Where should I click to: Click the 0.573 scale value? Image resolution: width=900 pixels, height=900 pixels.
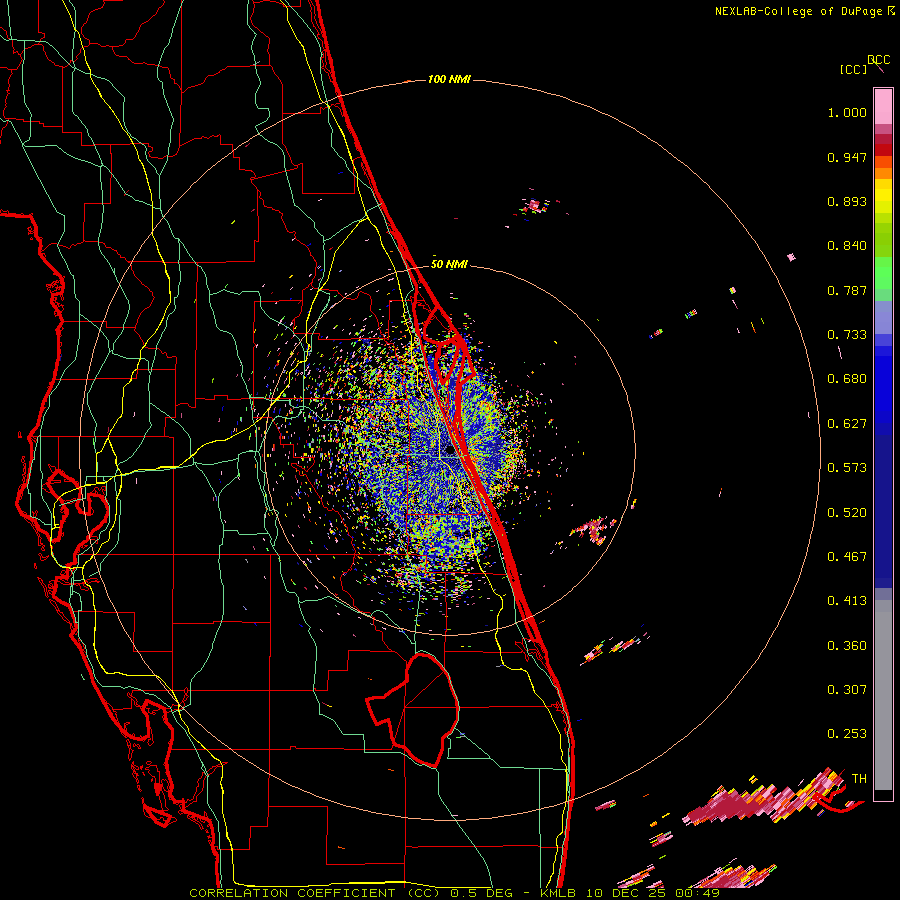click(847, 468)
